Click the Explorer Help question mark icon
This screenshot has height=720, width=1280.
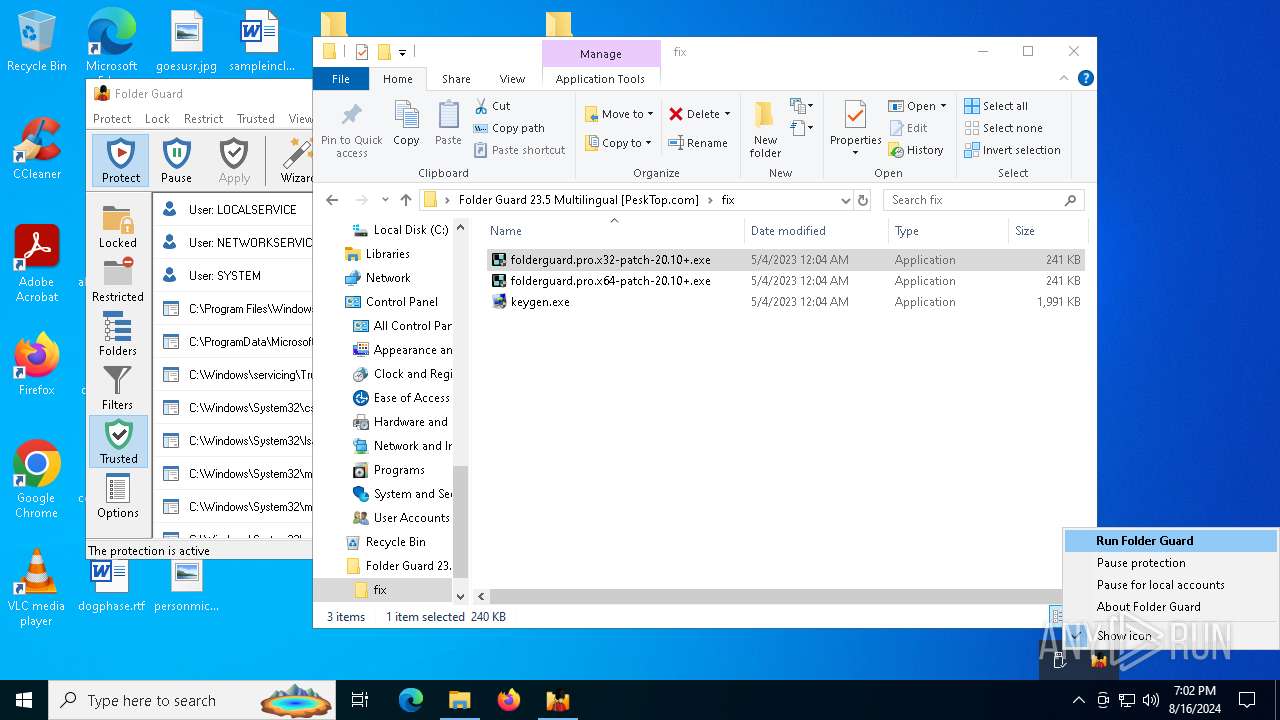click(1085, 78)
